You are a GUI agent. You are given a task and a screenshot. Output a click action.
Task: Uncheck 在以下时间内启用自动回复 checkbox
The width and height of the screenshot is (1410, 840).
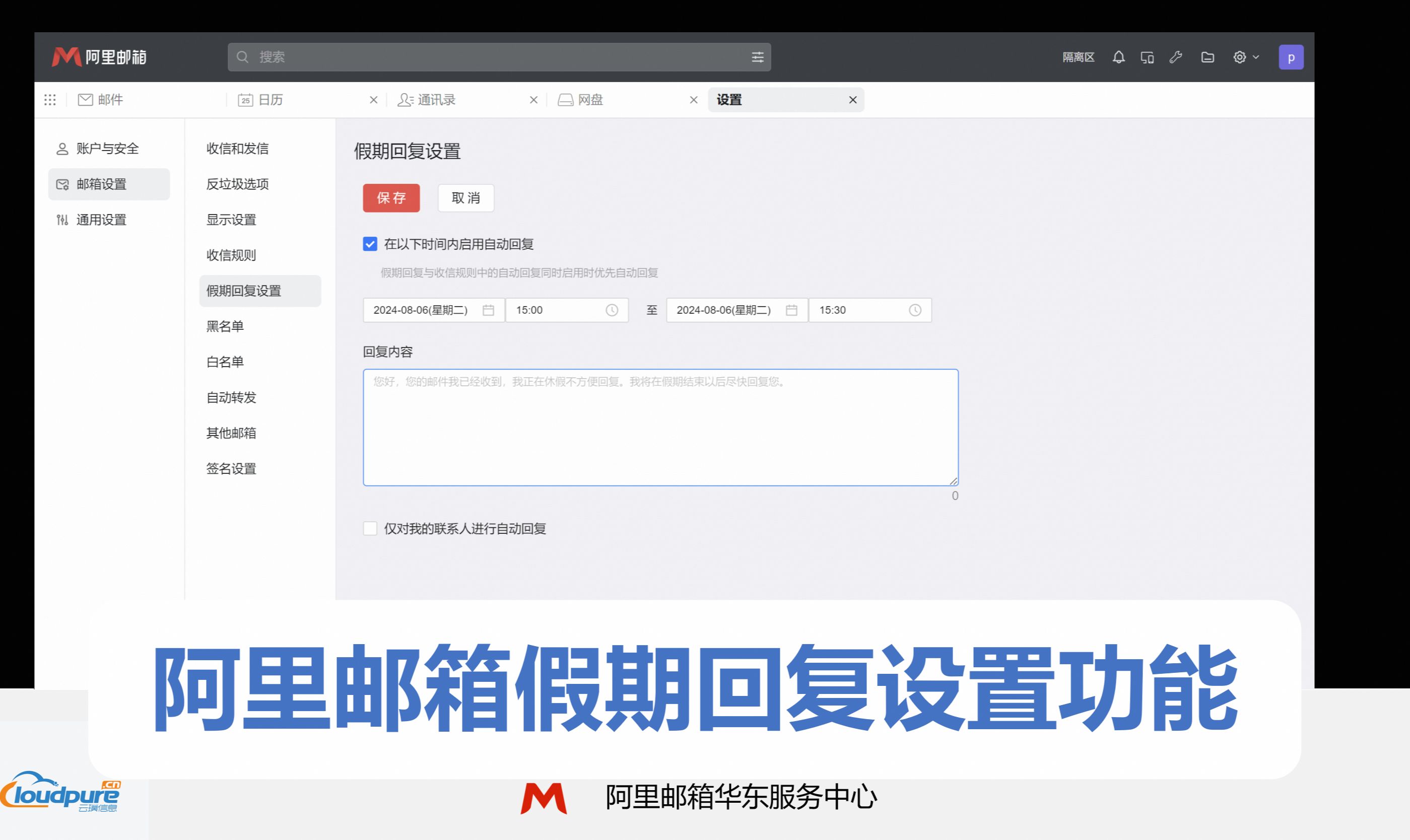click(x=370, y=244)
